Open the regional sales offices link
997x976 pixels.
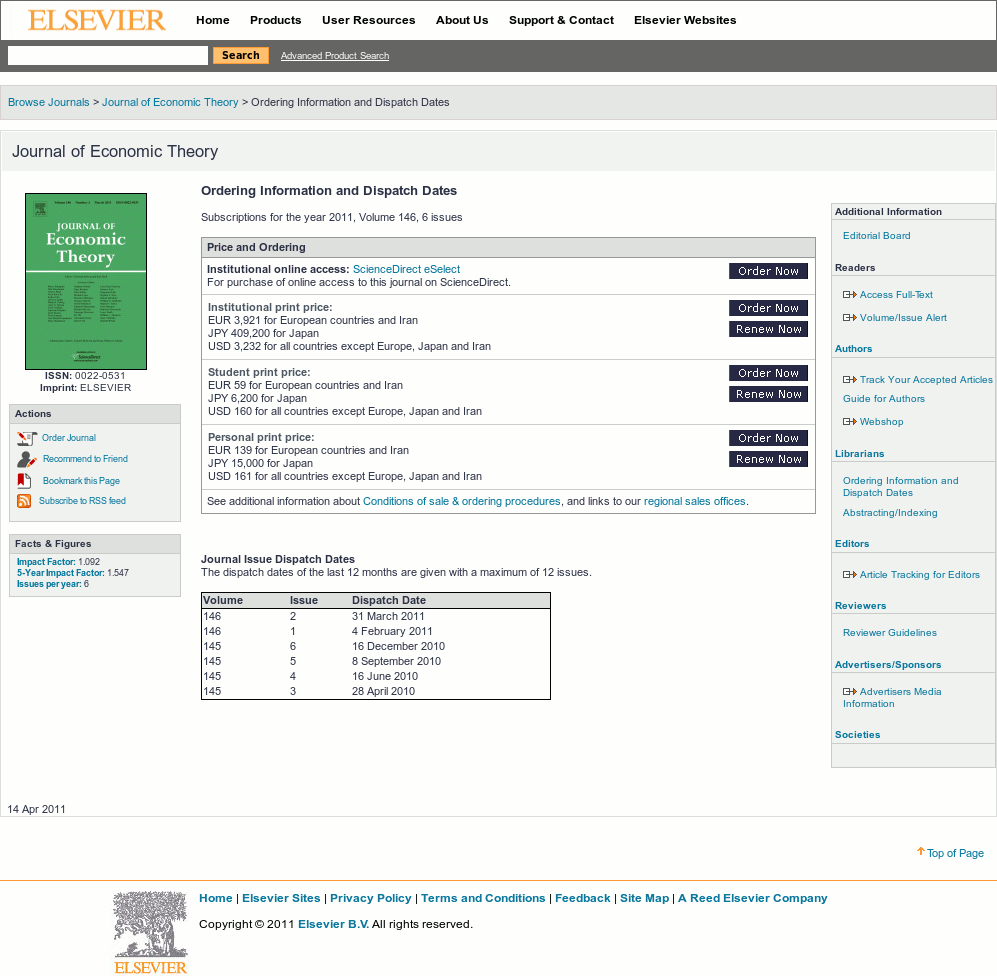[694, 501]
